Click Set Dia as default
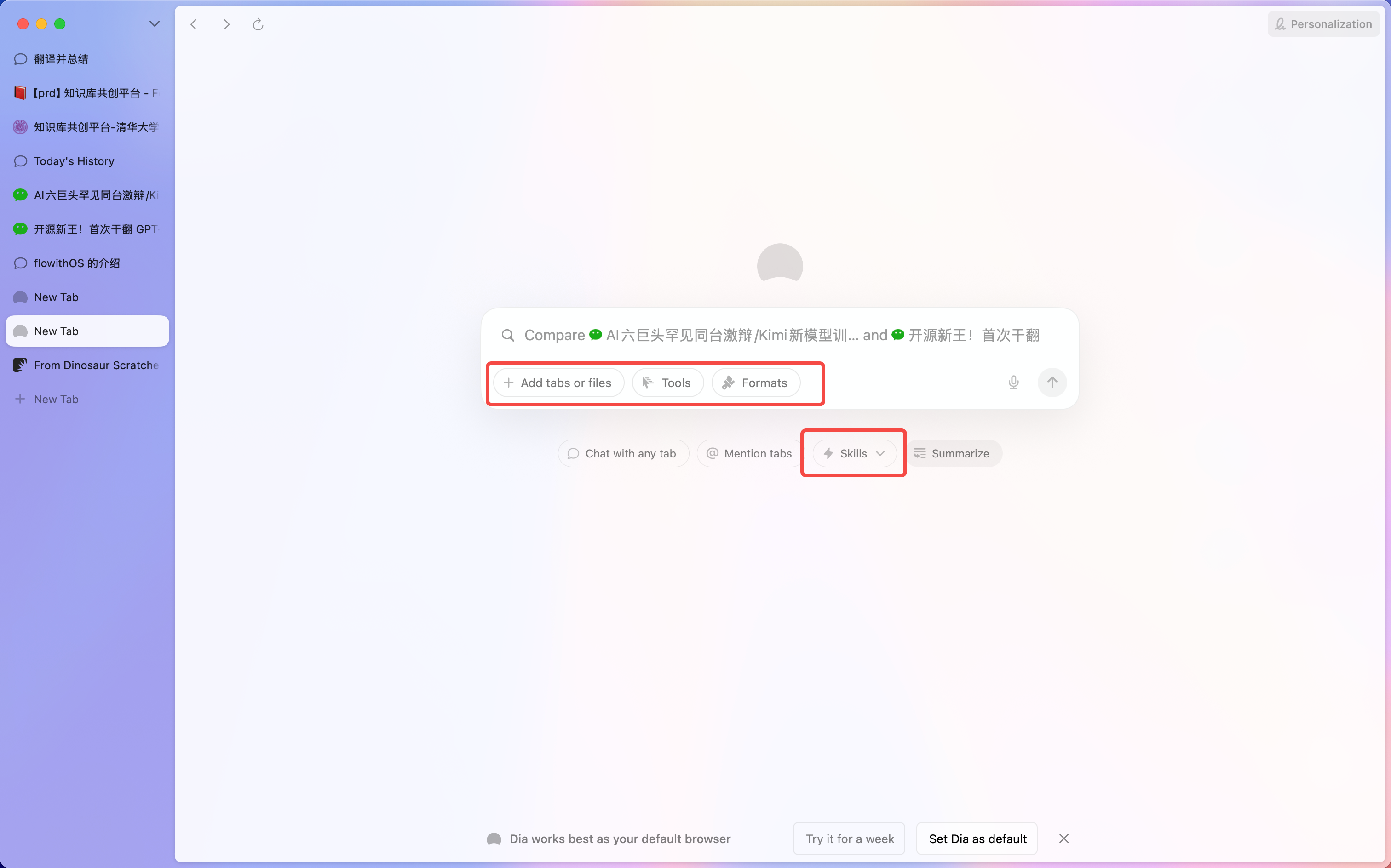Image resolution: width=1391 pixels, height=868 pixels. tap(977, 839)
